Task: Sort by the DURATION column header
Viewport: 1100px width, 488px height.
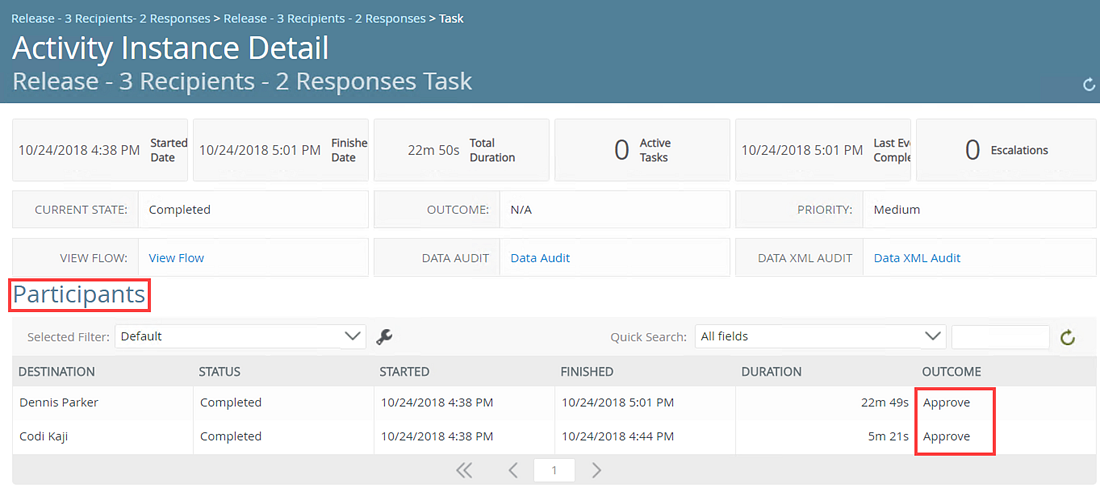Action: [x=771, y=372]
